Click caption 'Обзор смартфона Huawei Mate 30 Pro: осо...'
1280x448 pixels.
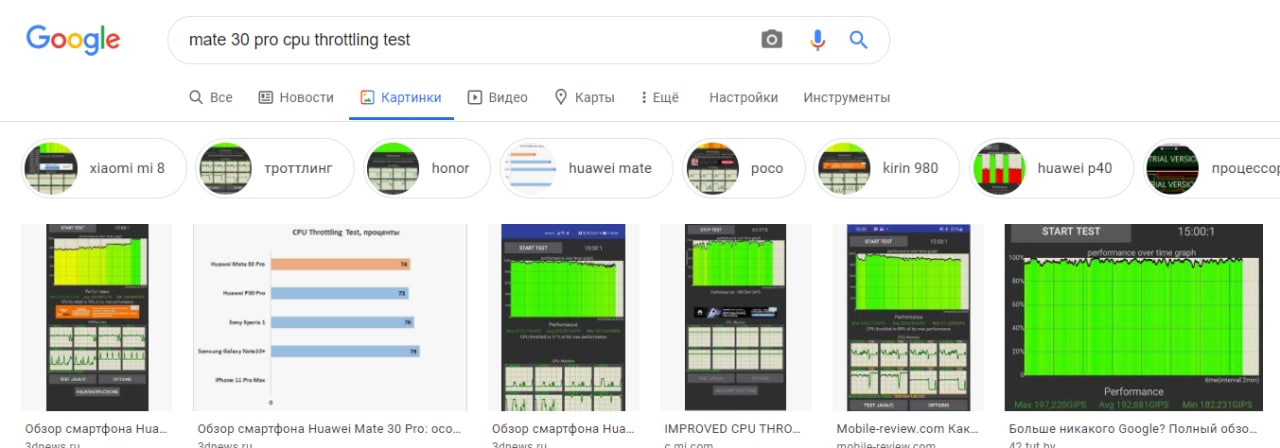click(330, 428)
